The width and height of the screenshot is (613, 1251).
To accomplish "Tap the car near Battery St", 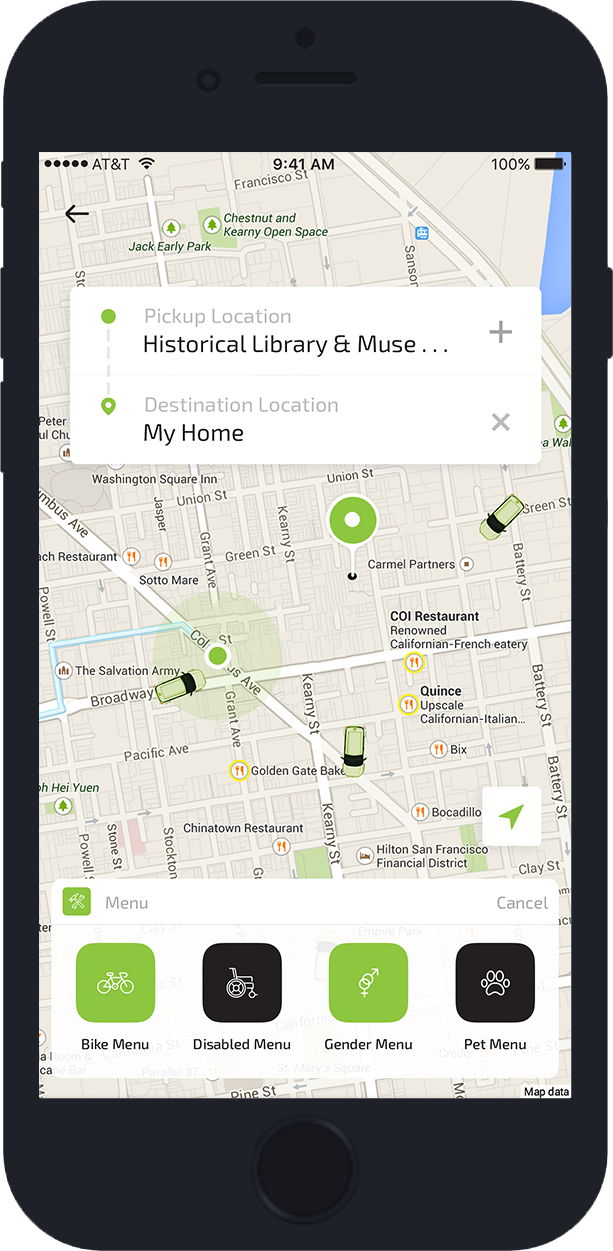I will [x=501, y=517].
